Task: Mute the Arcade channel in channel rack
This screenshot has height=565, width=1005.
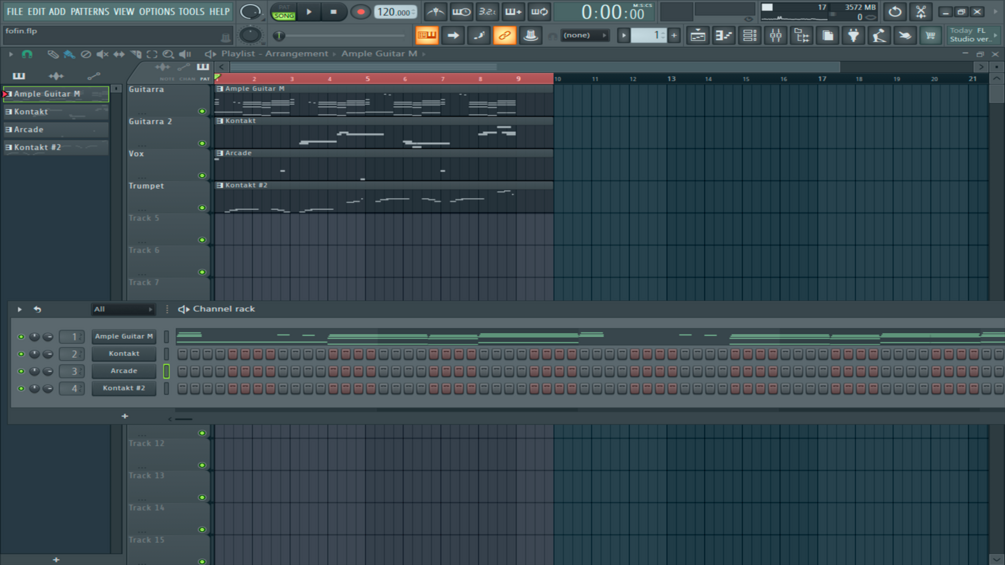Action: tap(21, 371)
